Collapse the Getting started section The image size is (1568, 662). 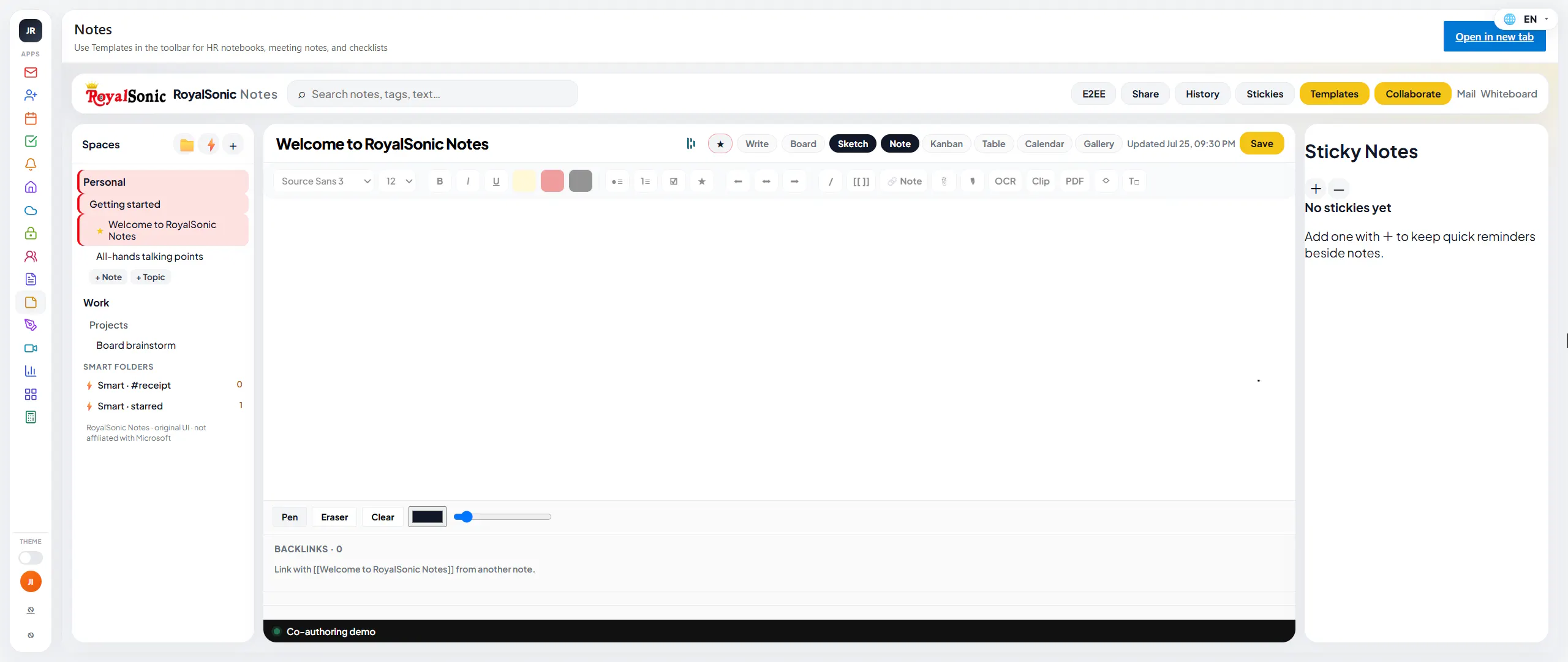coord(163,204)
